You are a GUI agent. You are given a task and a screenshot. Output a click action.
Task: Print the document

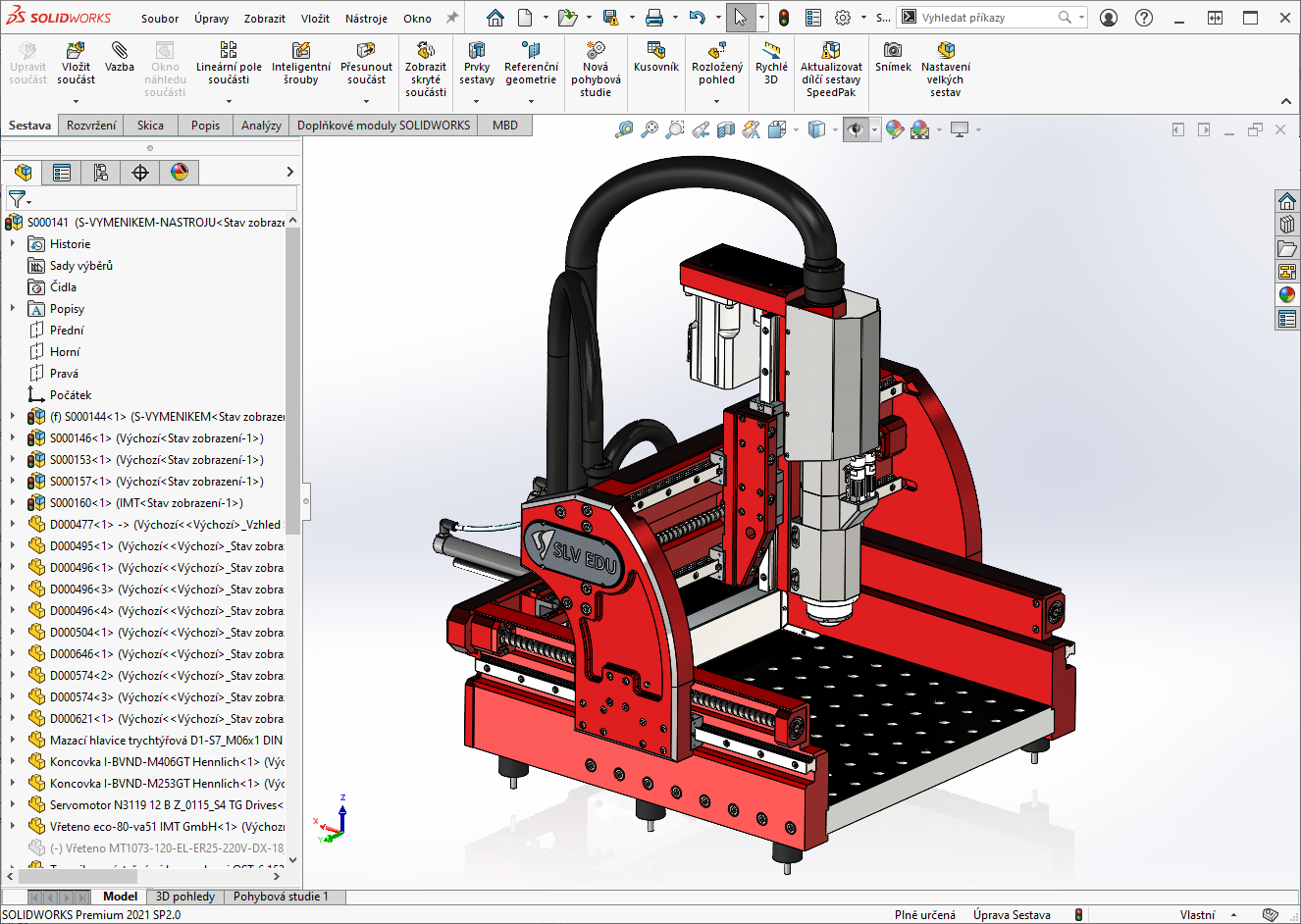[x=654, y=18]
